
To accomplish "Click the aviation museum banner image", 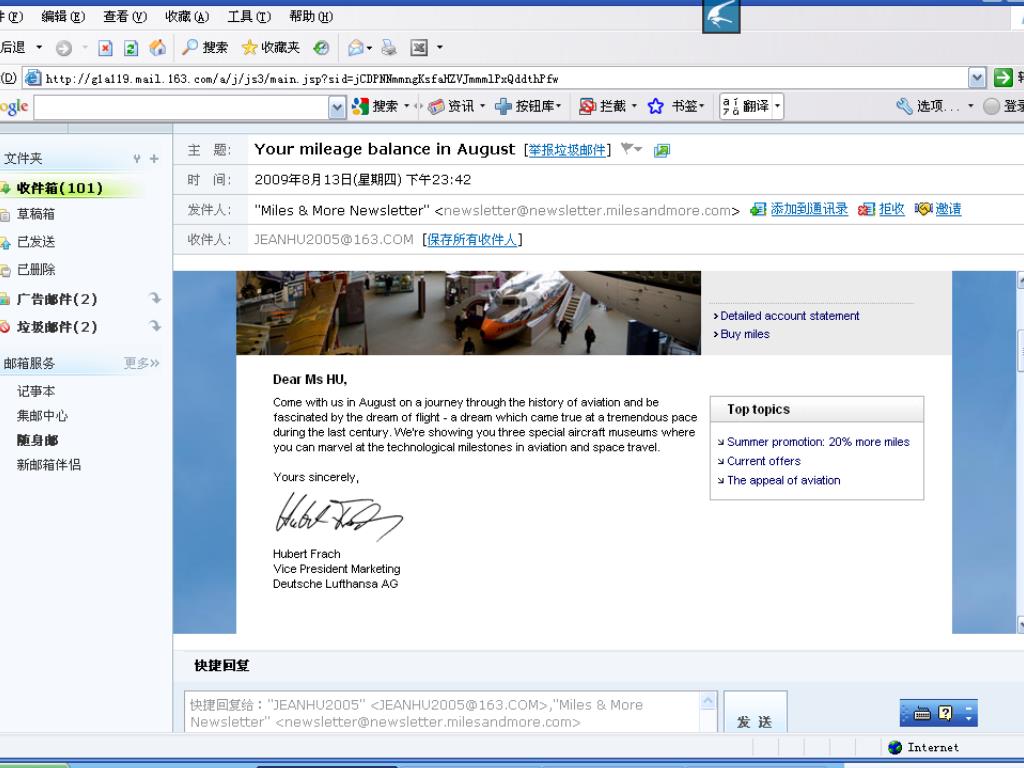I will [x=468, y=313].
